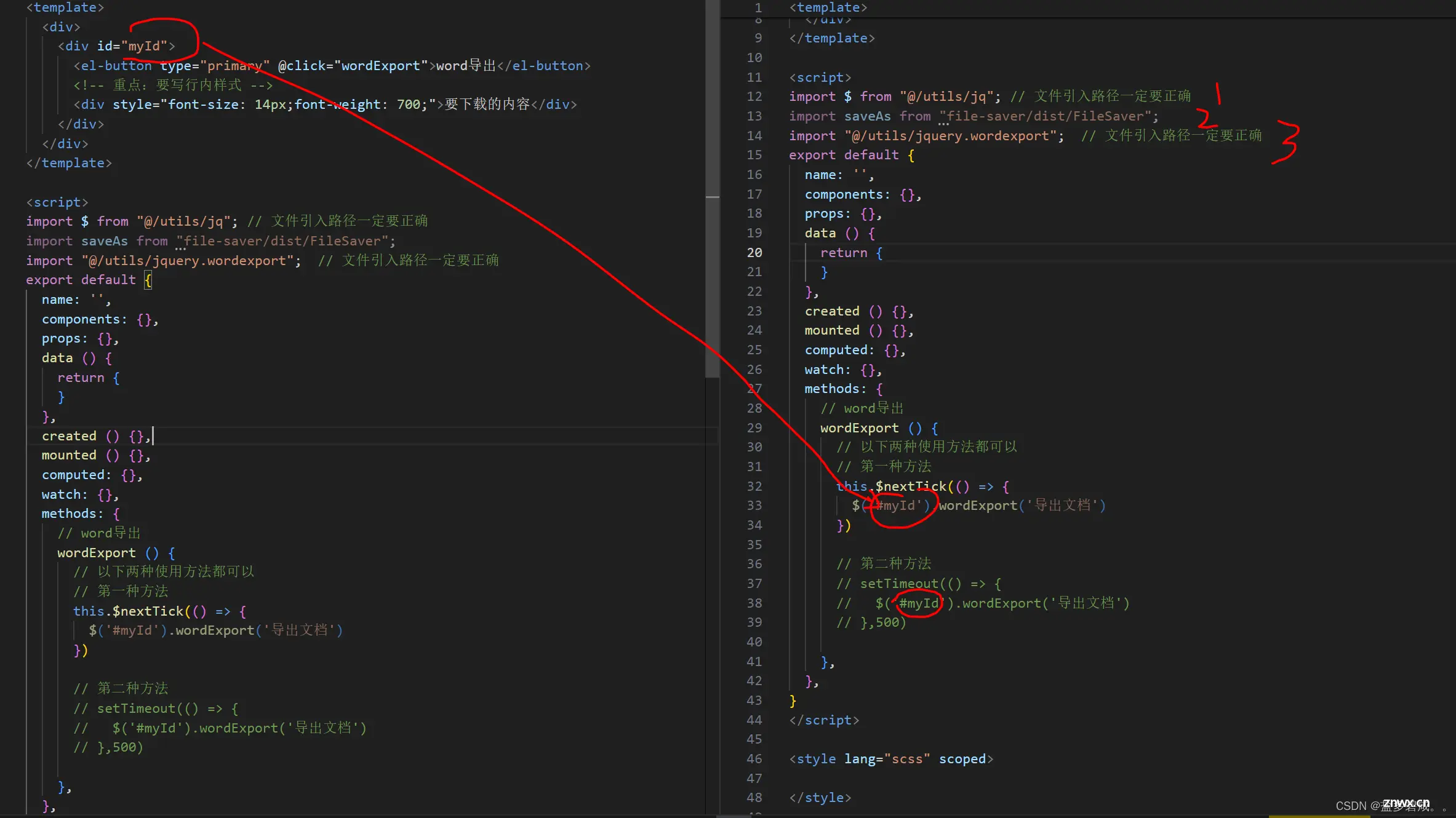The image size is (1456, 818).
Task: Click 'import saveAs from' in the unnumbered editor
Action: pyautogui.click(x=97, y=241)
